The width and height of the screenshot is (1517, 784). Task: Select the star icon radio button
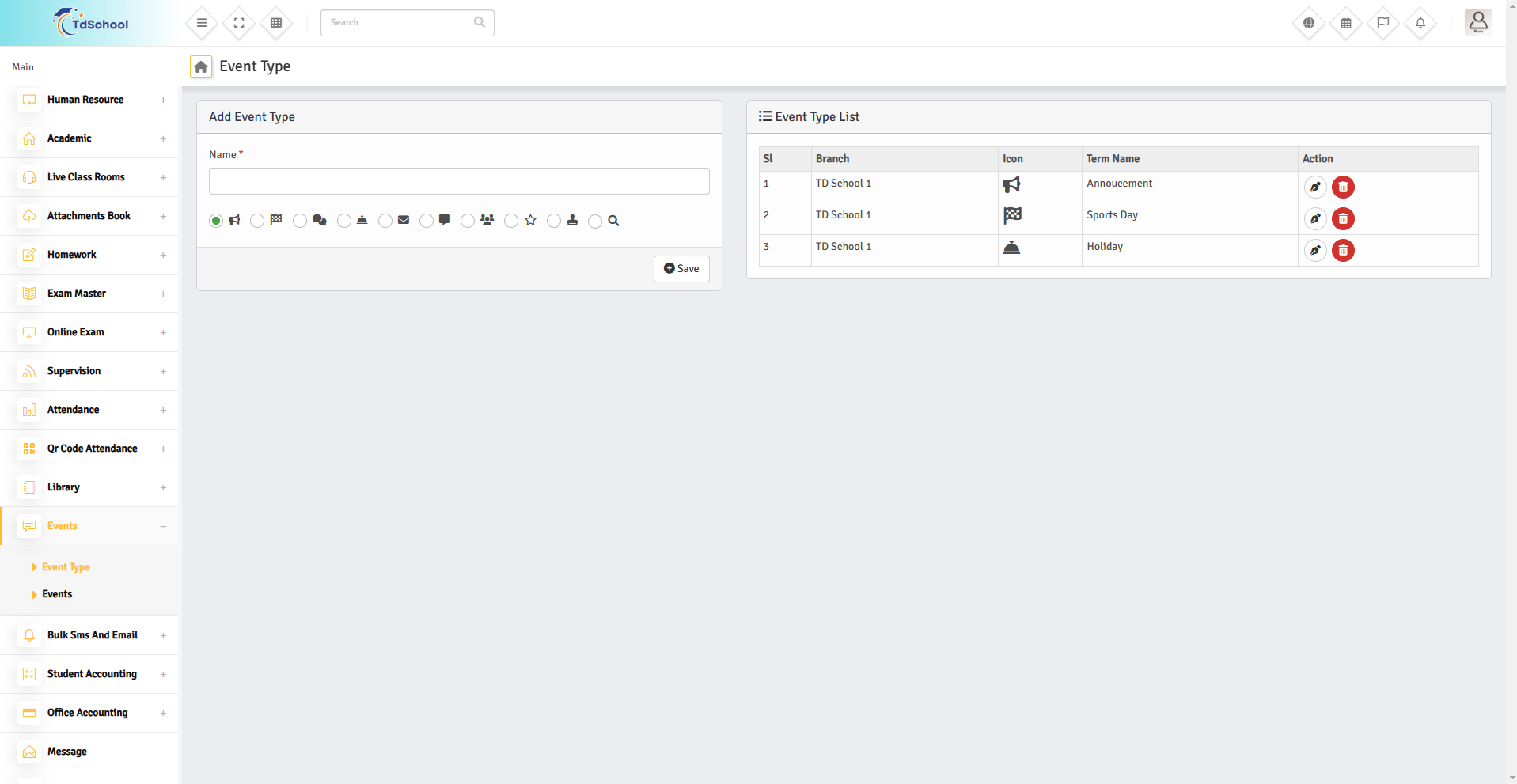[x=511, y=222]
